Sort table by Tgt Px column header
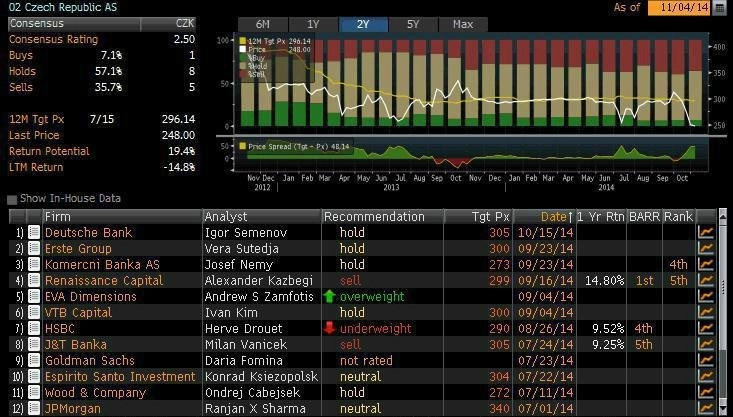This screenshot has width=733, height=417. click(x=478, y=216)
